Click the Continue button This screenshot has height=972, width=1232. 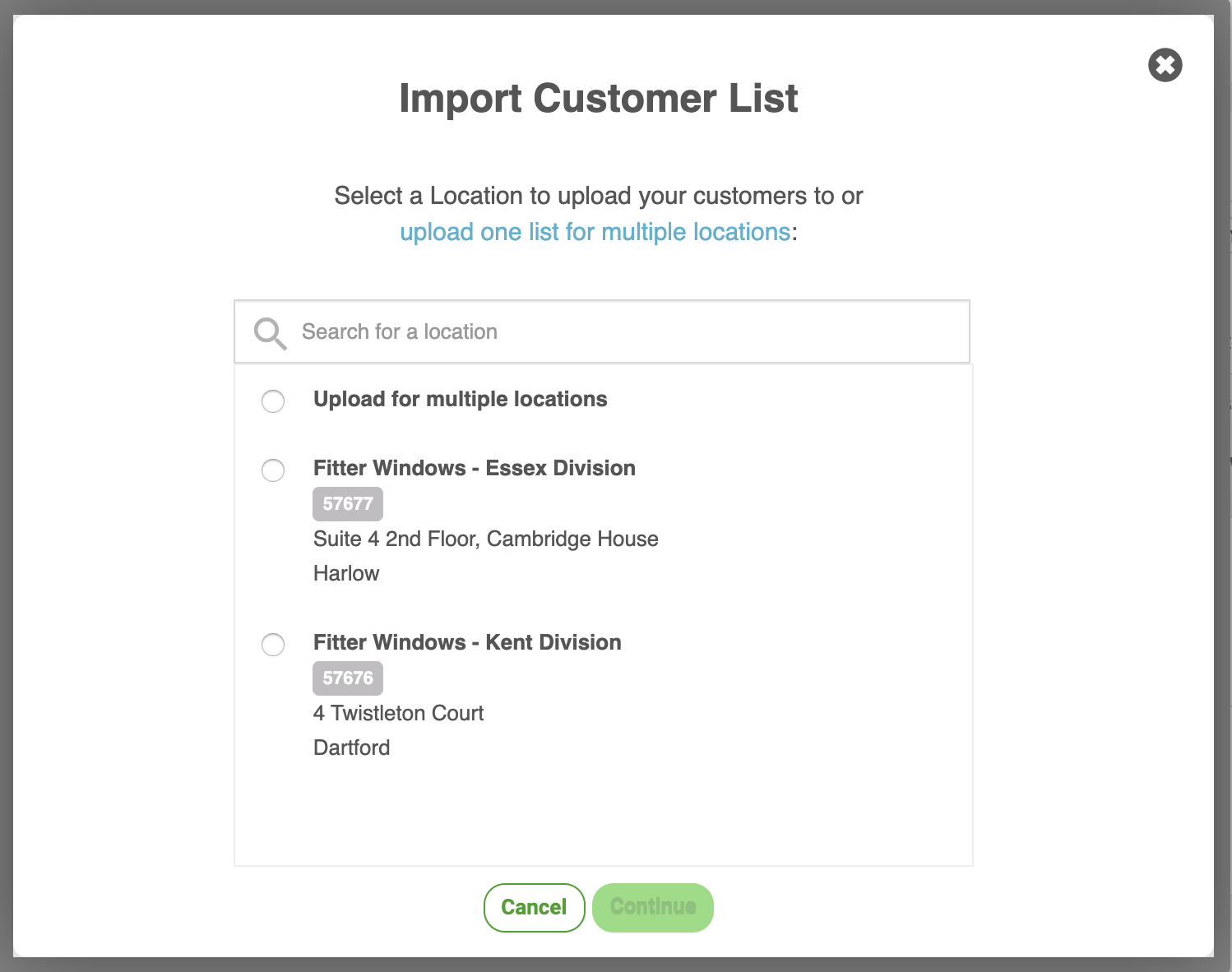tap(653, 907)
